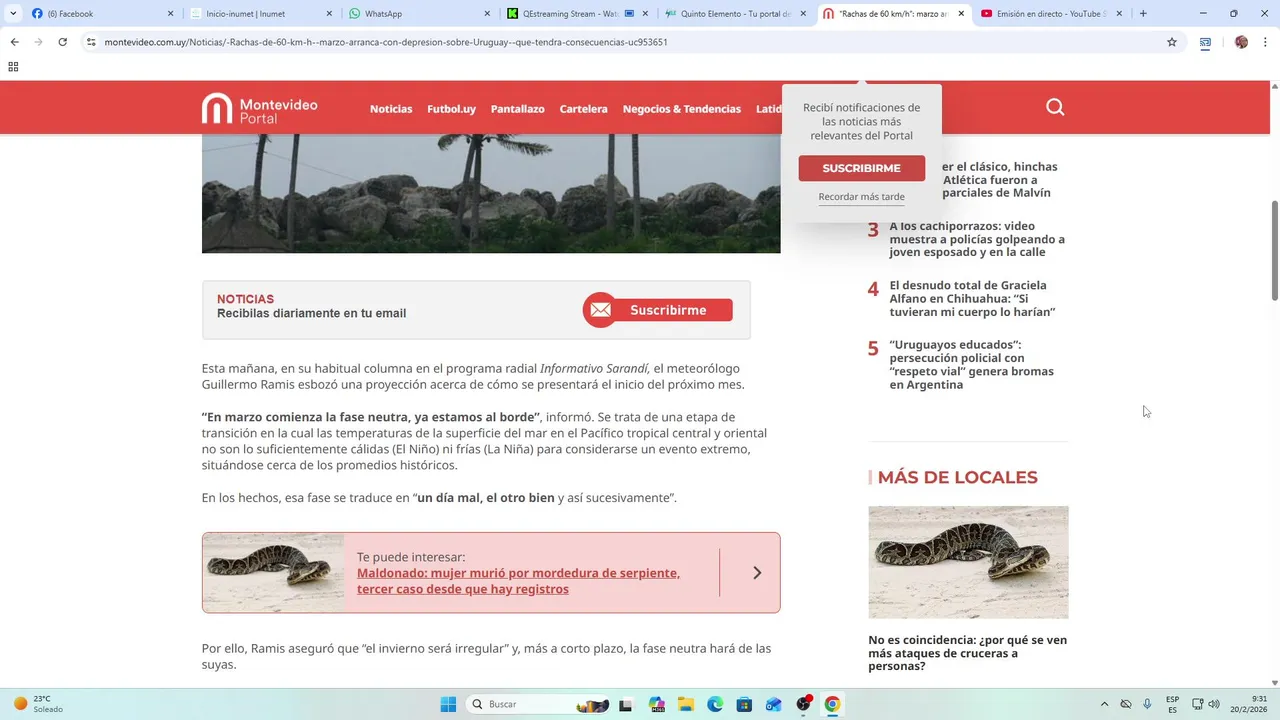
Task: Click the arrow chevron on related article
Action: 757,573
